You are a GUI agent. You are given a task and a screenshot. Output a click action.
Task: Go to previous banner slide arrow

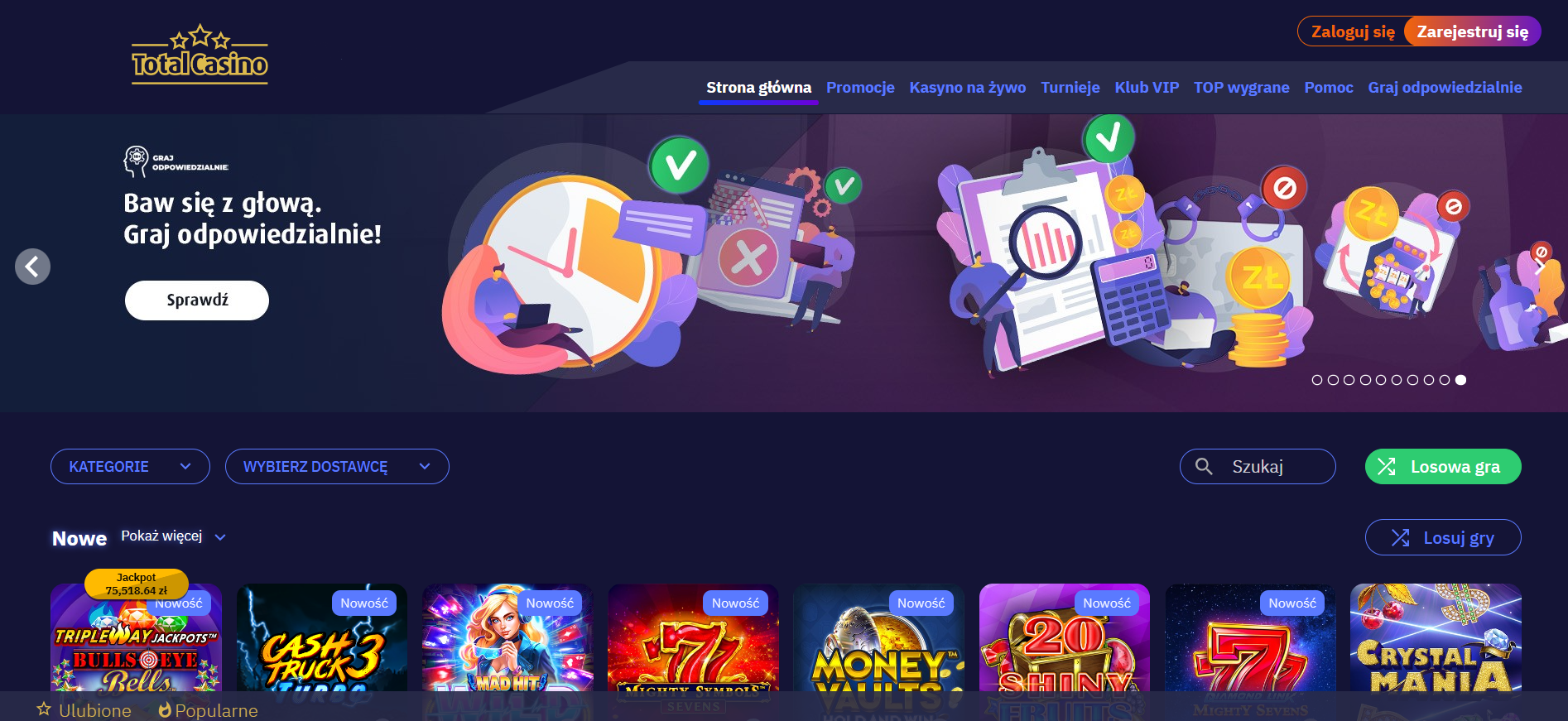(x=32, y=267)
